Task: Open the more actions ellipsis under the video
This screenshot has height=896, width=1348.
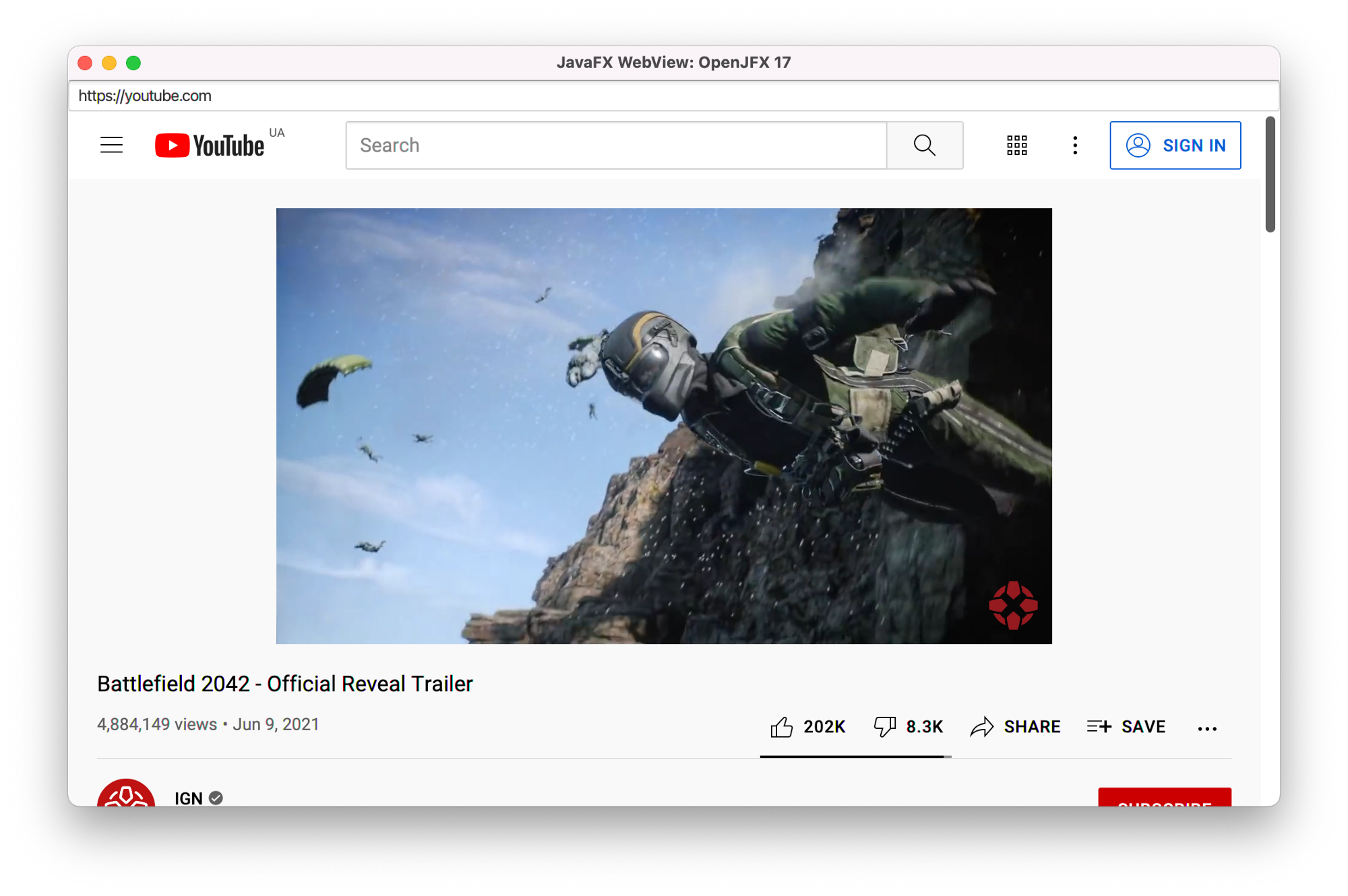Action: tap(1206, 728)
